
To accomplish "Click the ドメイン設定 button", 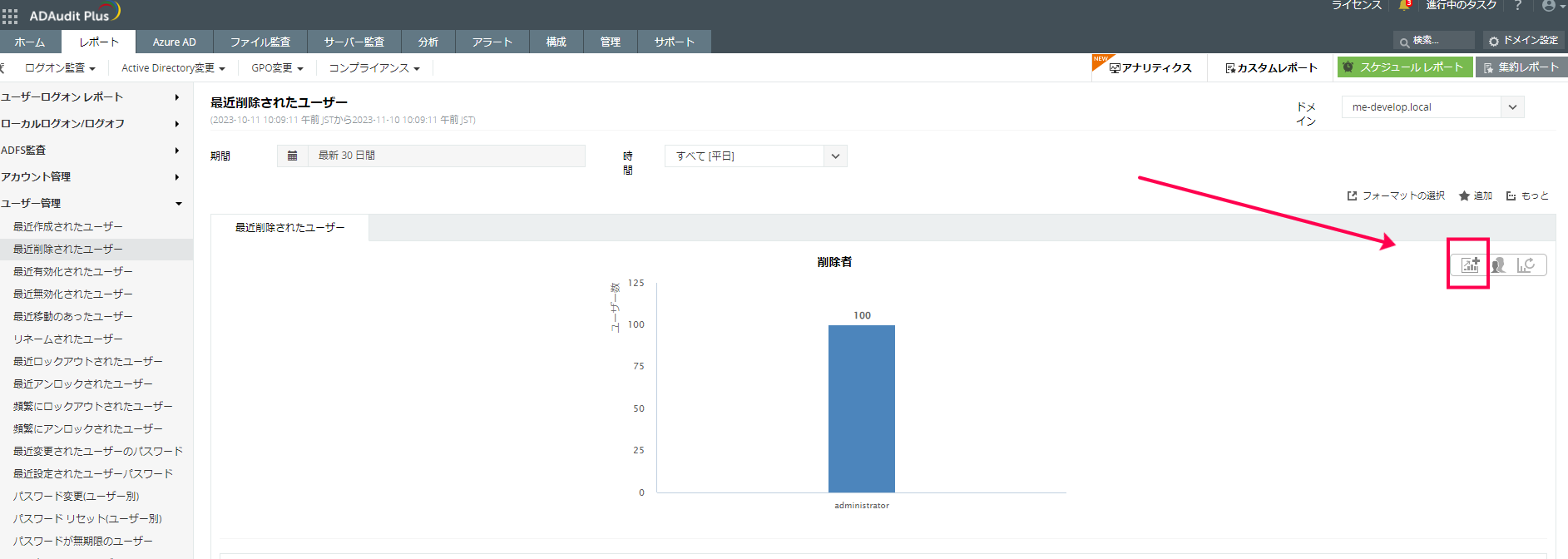I will [x=1523, y=41].
